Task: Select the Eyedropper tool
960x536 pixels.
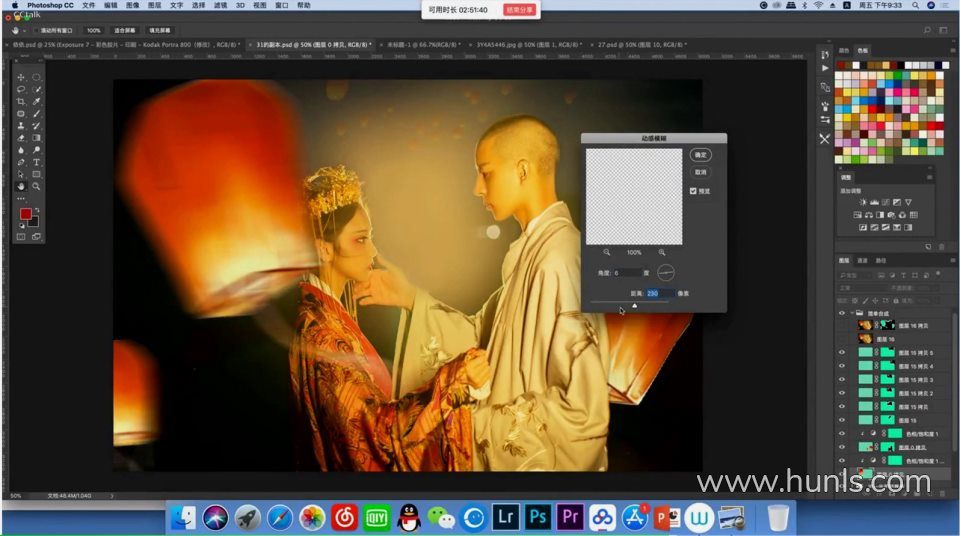Action: pos(36,102)
